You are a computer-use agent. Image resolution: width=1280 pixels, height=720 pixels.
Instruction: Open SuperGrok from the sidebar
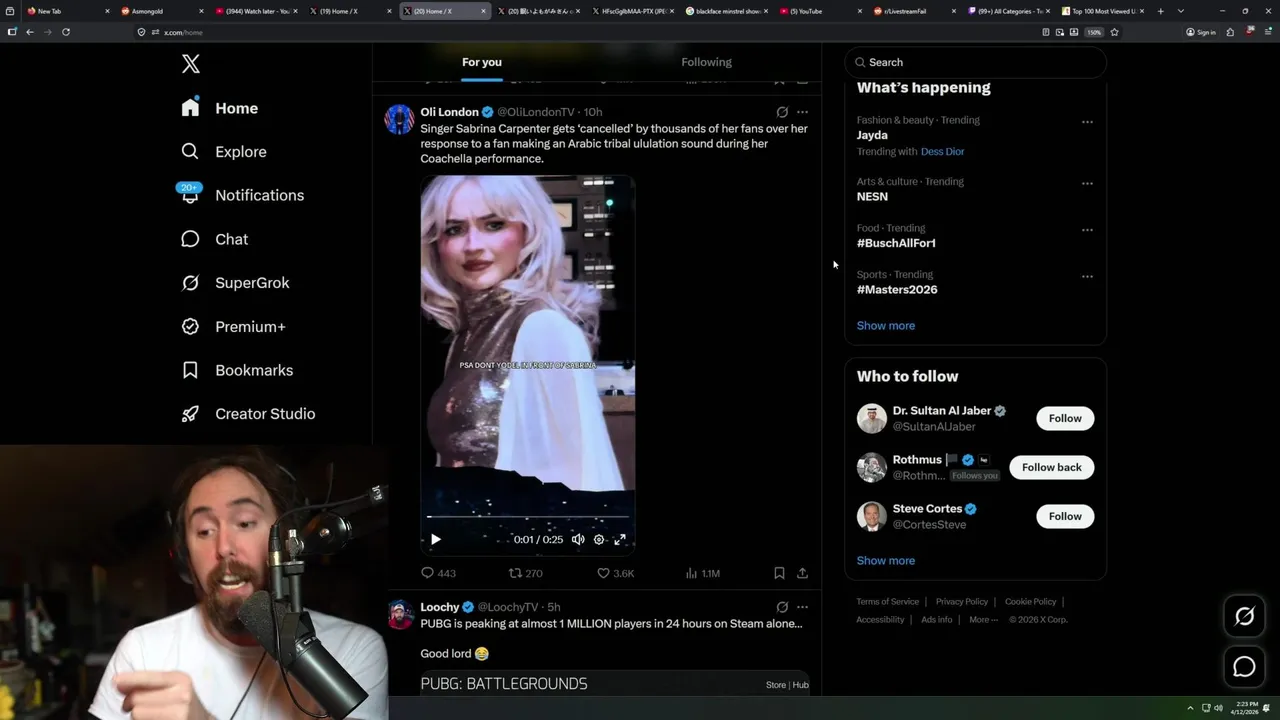tap(235, 283)
